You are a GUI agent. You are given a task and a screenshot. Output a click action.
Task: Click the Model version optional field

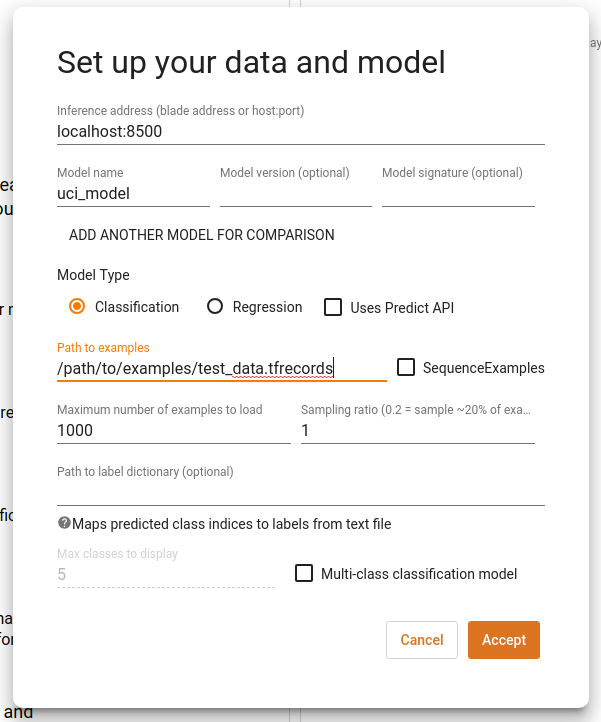(x=296, y=194)
